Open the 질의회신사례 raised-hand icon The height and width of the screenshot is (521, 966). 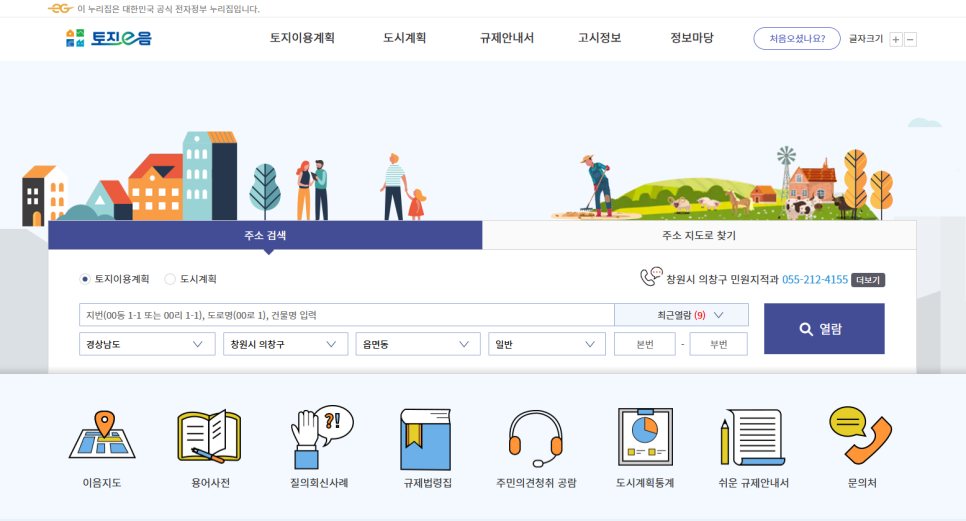tap(322, 437)
